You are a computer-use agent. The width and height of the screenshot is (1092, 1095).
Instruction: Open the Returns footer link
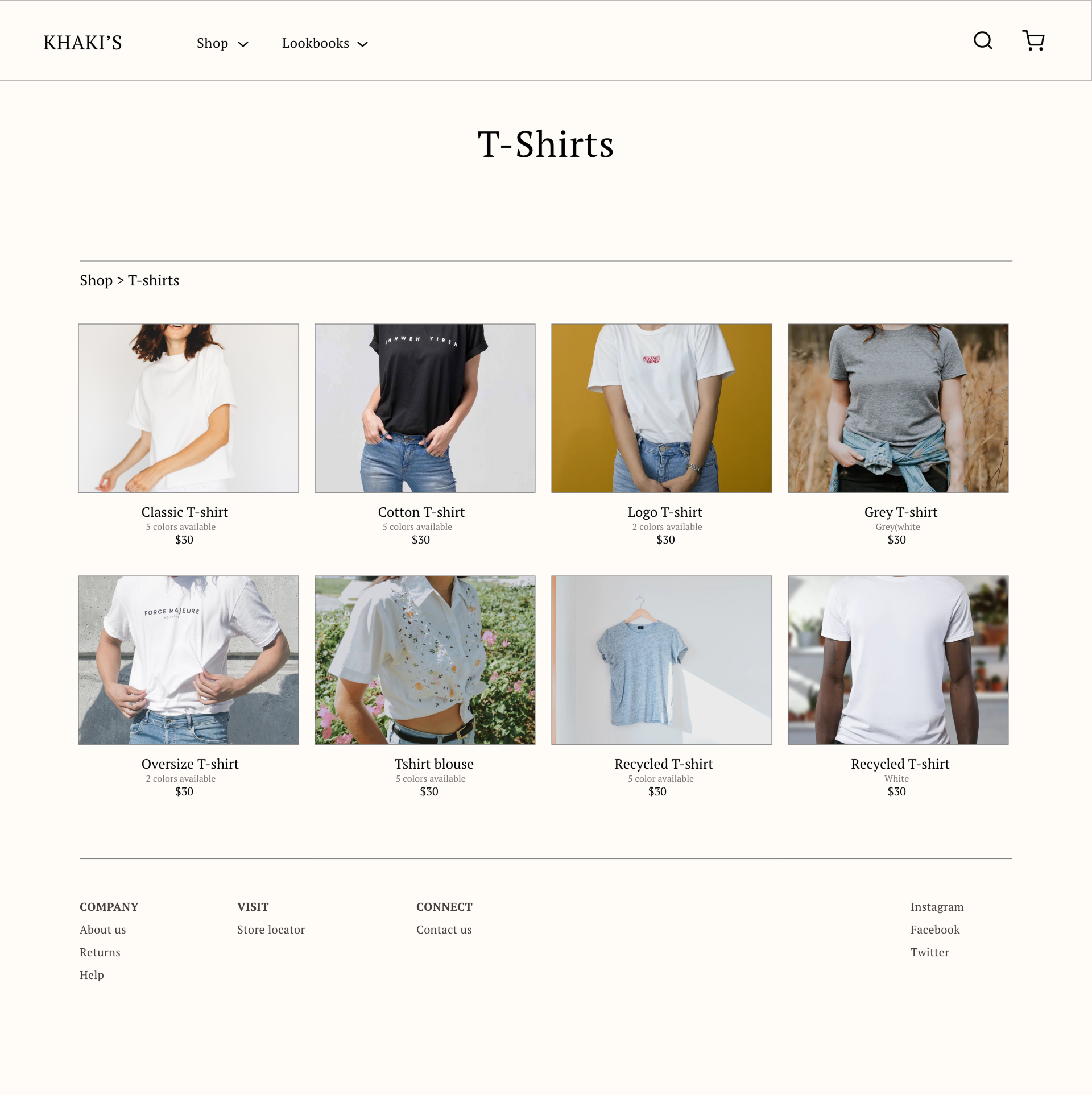[x=100, y=952]
